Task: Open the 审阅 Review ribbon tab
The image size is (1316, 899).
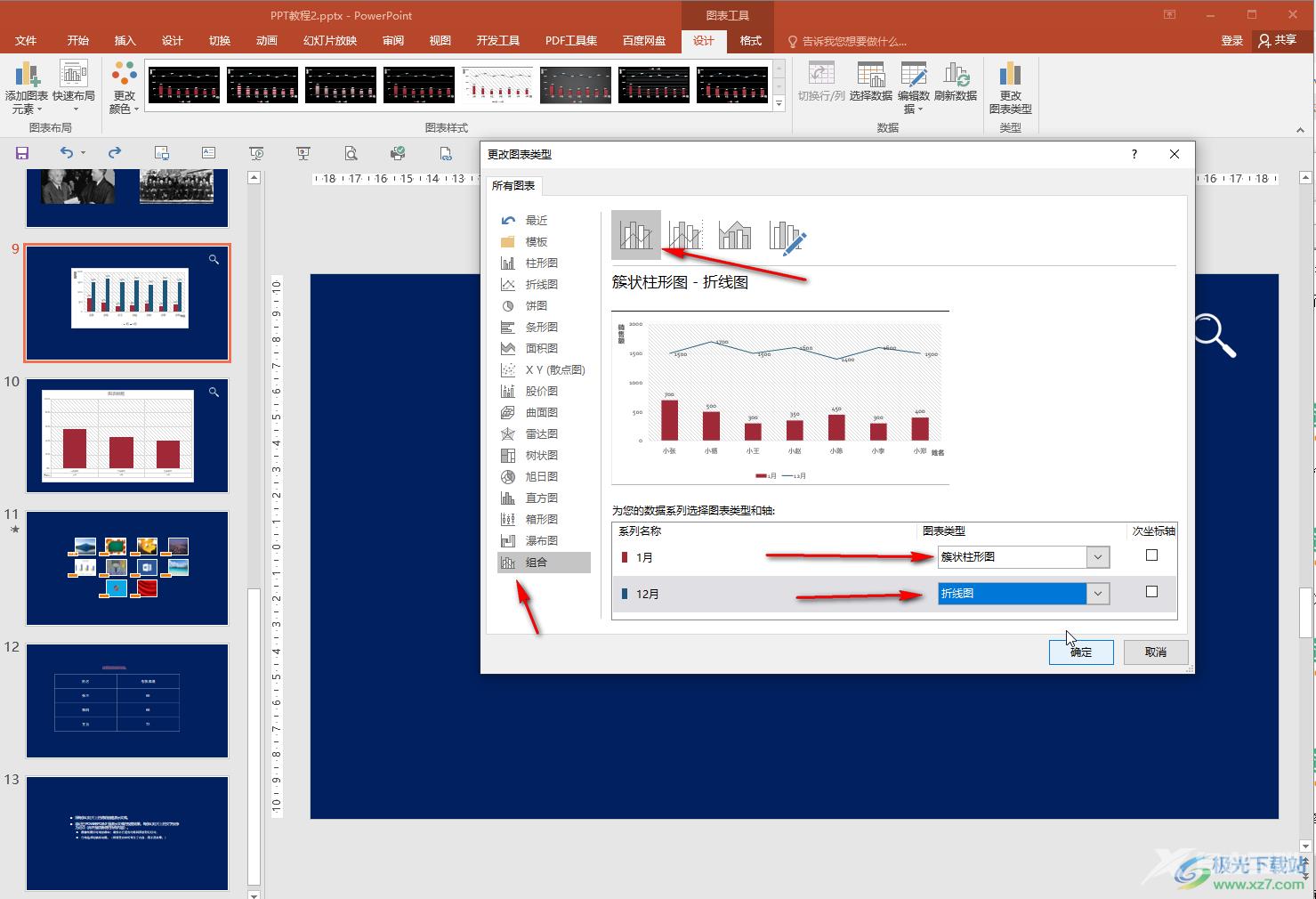Action: click(x=393, y=40)
